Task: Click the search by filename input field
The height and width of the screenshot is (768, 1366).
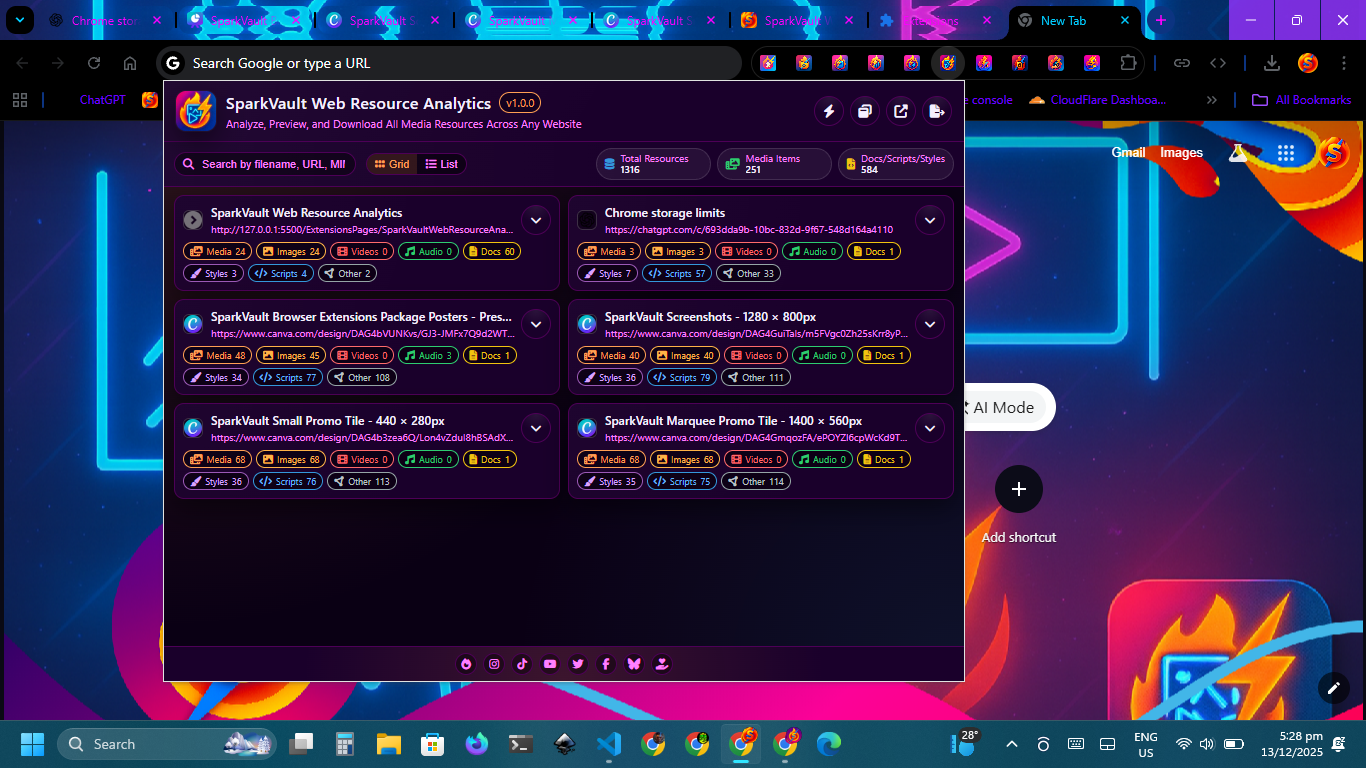Action: tap(272, 164)
